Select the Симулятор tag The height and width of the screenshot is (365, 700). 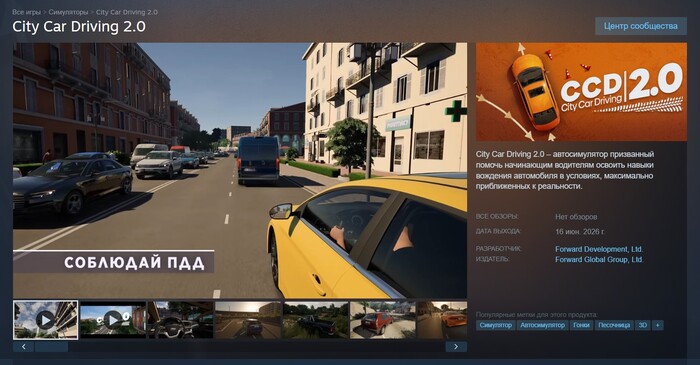(496, 325)
